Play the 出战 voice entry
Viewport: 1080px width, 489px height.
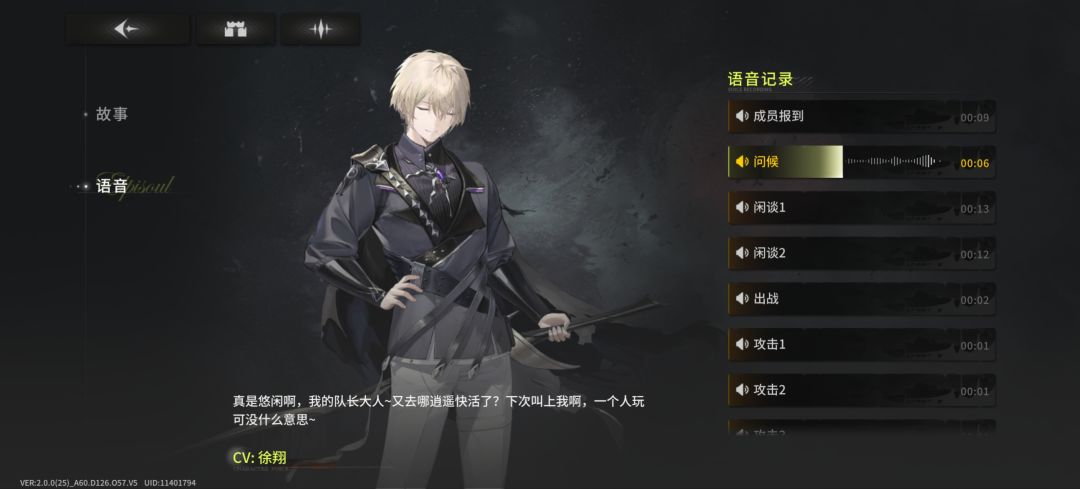click(x=862, y=299)
